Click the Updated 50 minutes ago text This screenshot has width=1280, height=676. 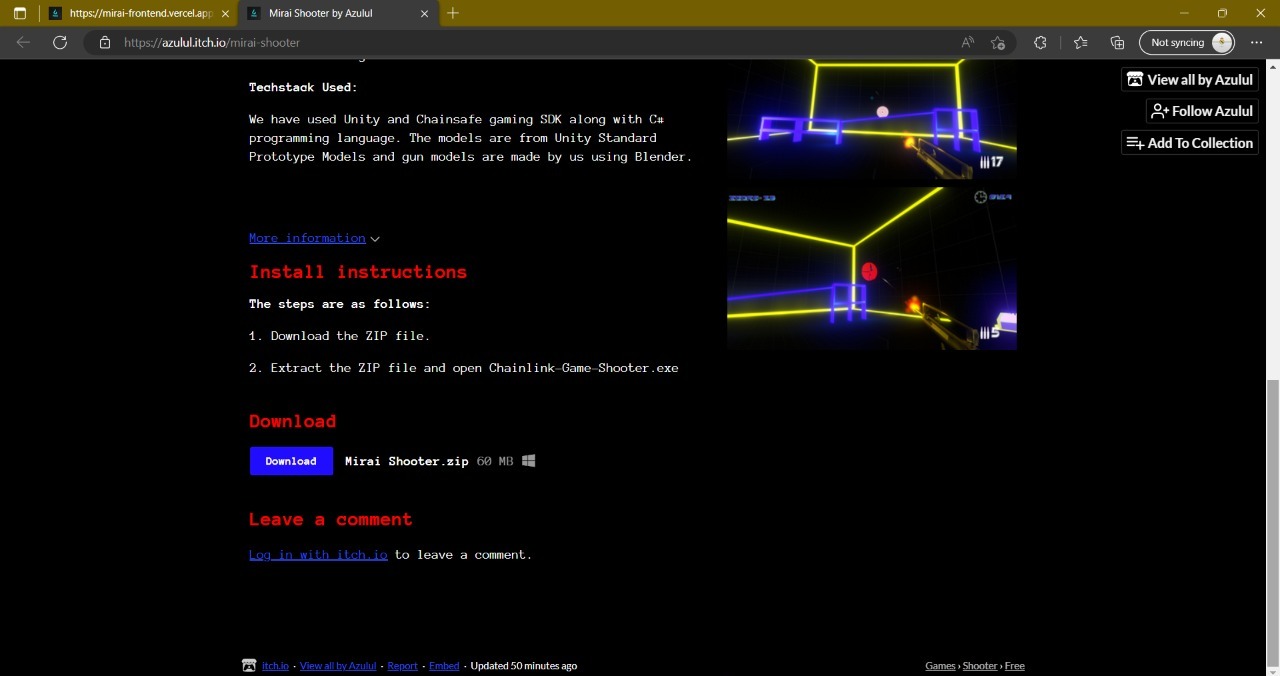pos(523,666)
